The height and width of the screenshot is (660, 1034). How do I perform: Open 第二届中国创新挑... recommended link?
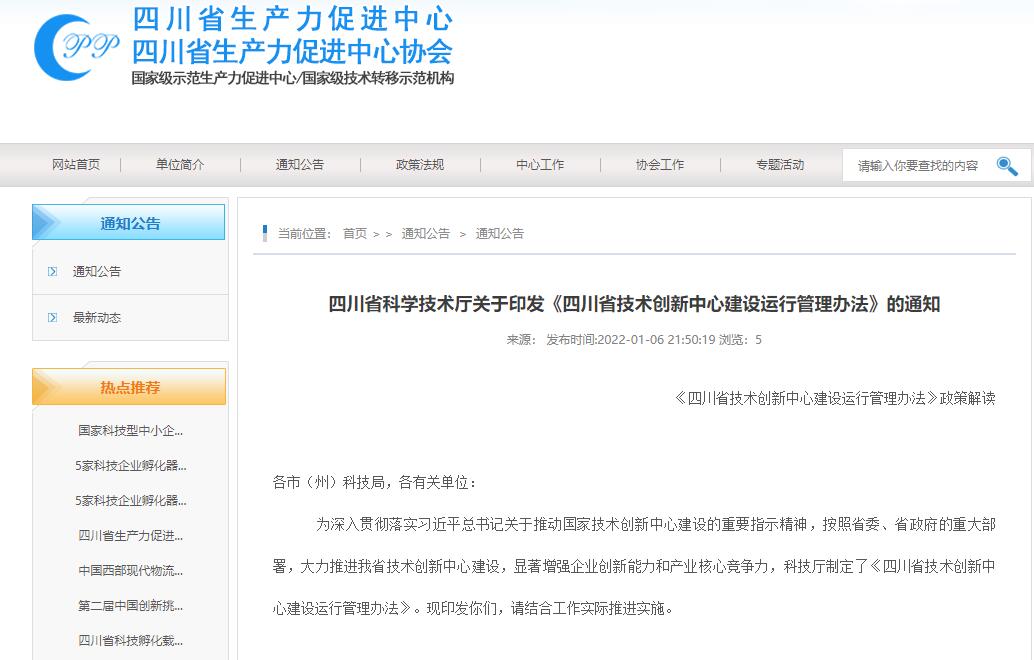[131, 606]
